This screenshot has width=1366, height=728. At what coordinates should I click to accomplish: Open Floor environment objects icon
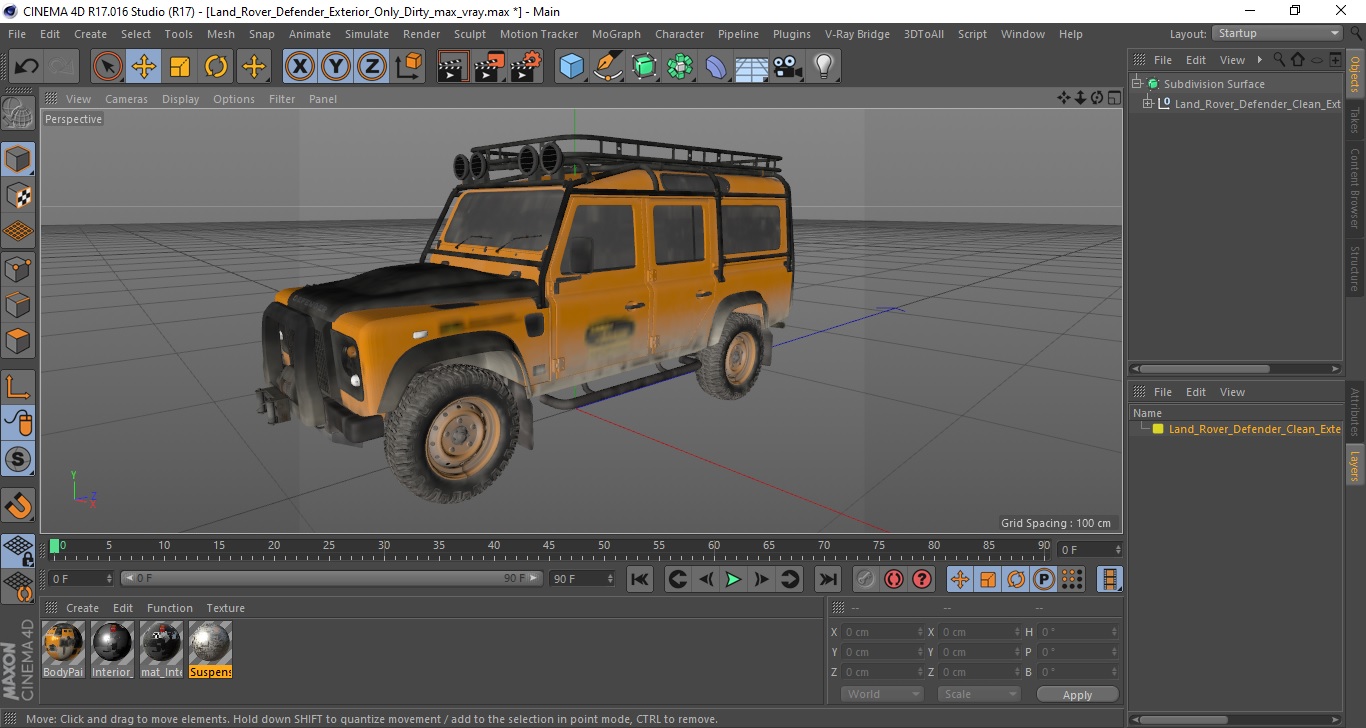point(751,67)
